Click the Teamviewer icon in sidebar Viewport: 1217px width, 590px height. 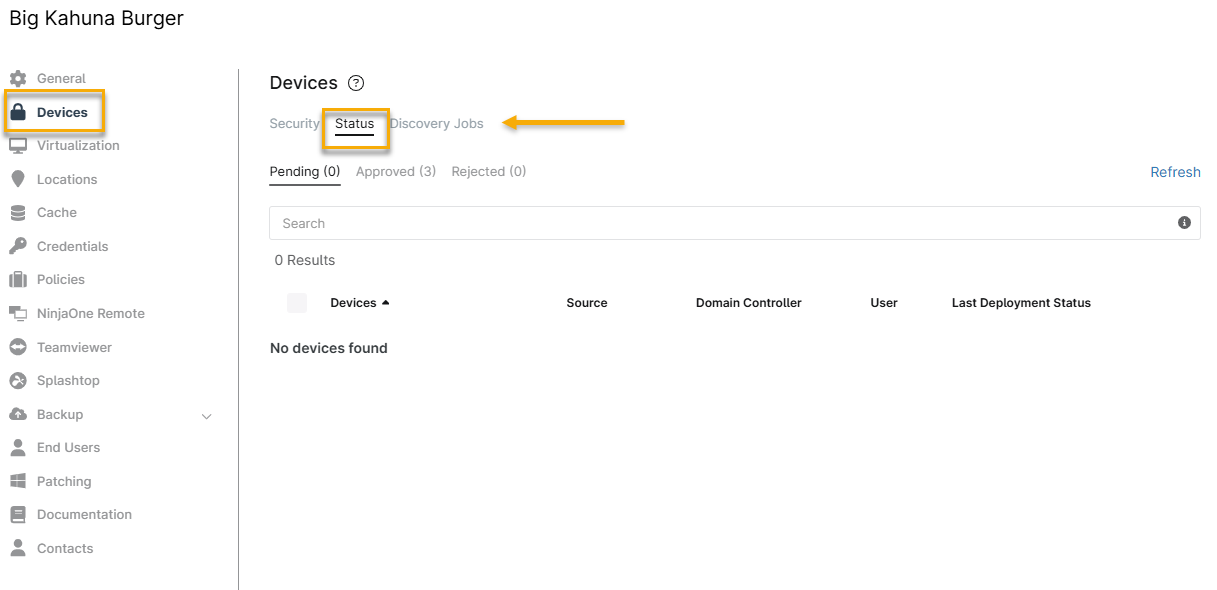point(17,347)
